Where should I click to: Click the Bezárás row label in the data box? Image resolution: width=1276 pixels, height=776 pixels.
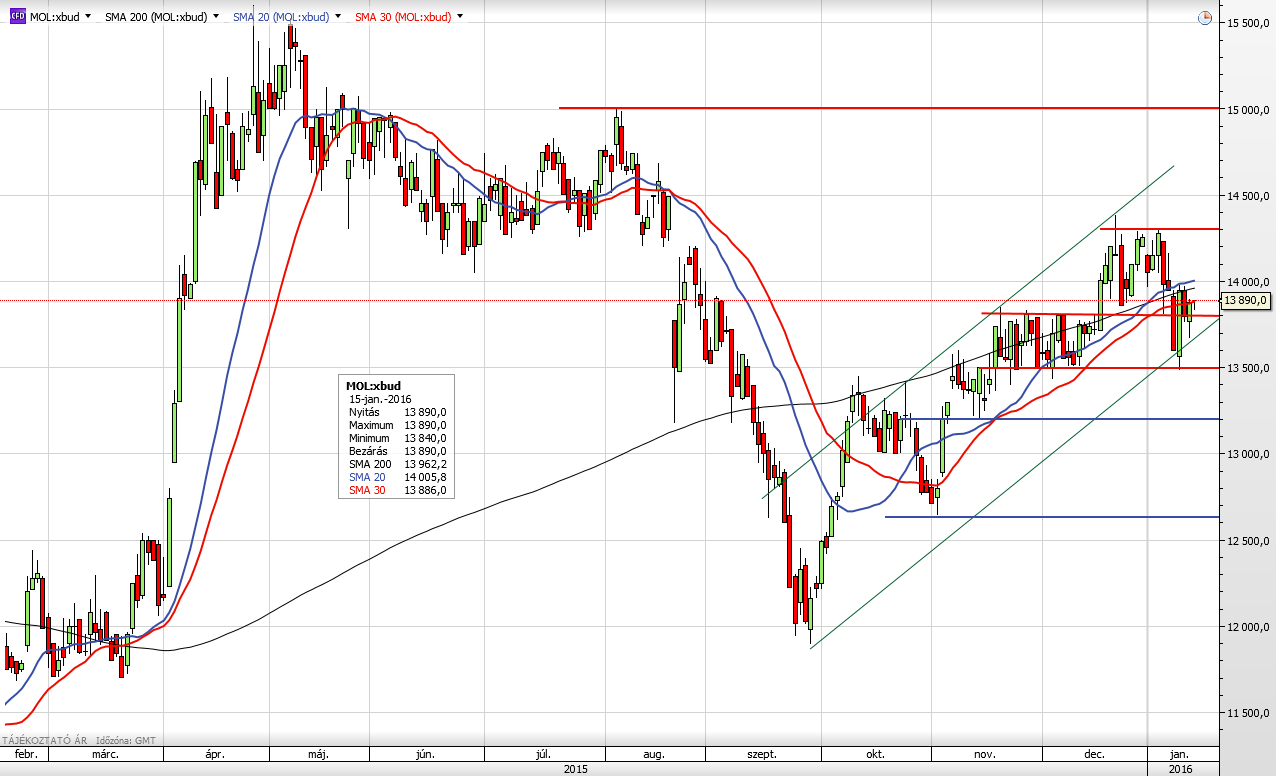(x=368, y=451)
